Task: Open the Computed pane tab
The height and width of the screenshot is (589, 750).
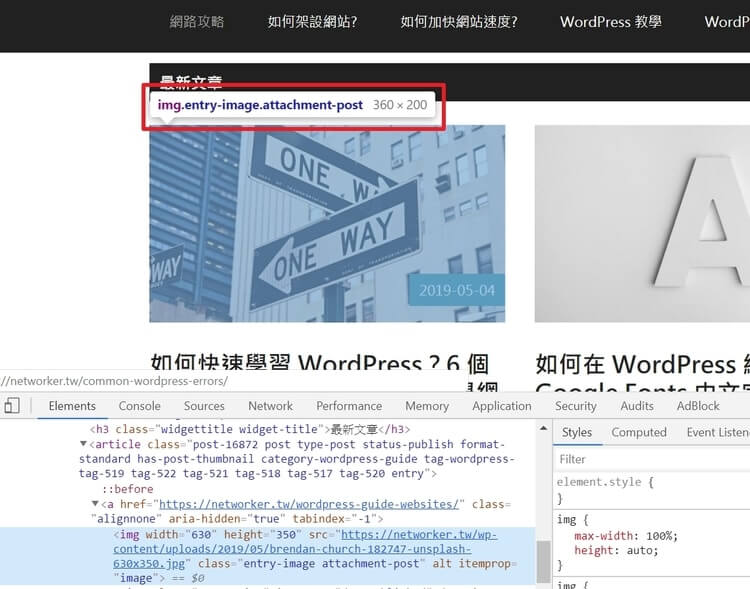Action: [x=639, y=432]
